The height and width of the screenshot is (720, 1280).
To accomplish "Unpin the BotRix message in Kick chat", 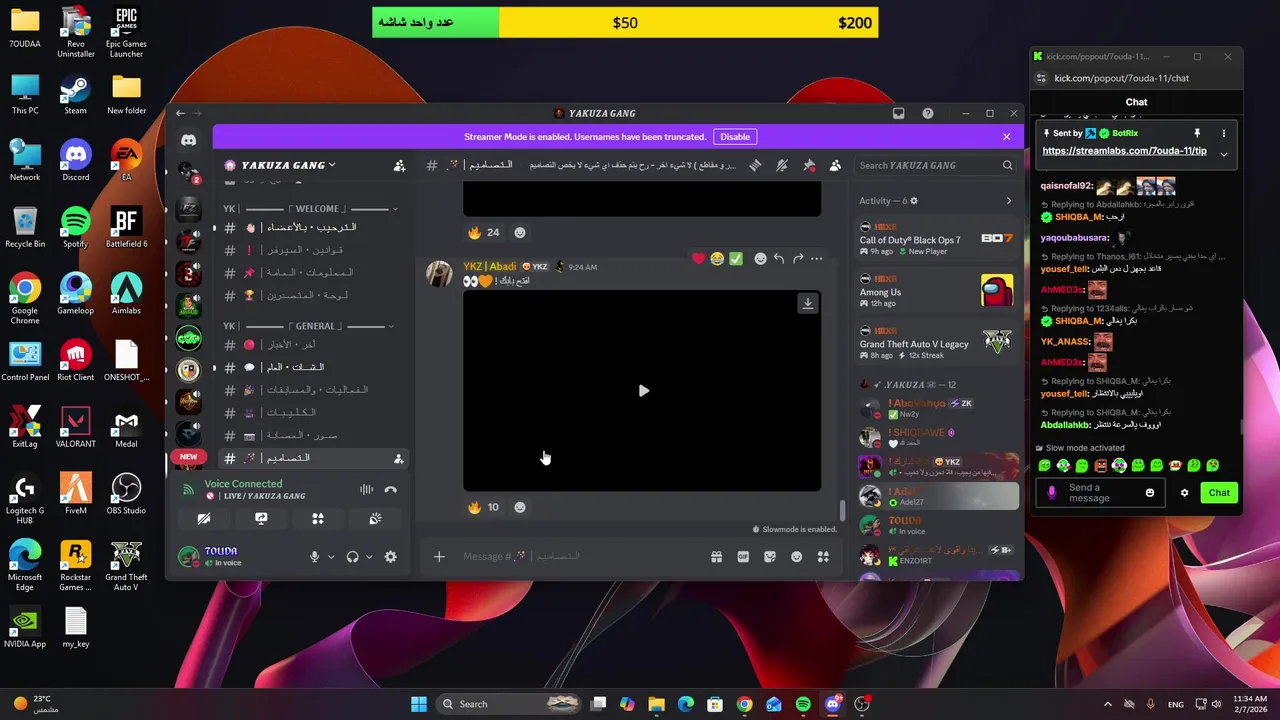I will coord(1197,133).
